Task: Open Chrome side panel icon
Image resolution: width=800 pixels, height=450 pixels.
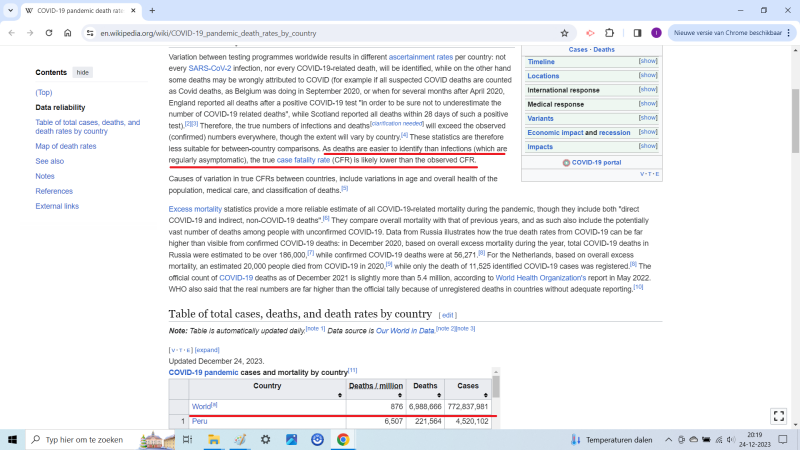Action: pyautogui.click(x=637, y=32)
